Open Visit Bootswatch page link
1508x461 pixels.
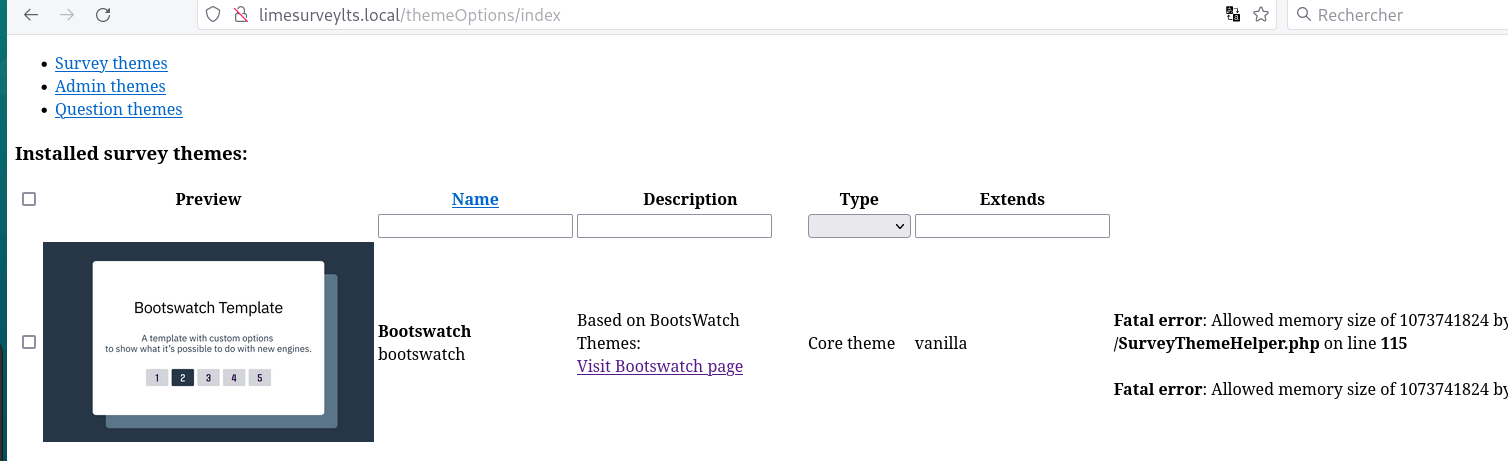point(660,366)
